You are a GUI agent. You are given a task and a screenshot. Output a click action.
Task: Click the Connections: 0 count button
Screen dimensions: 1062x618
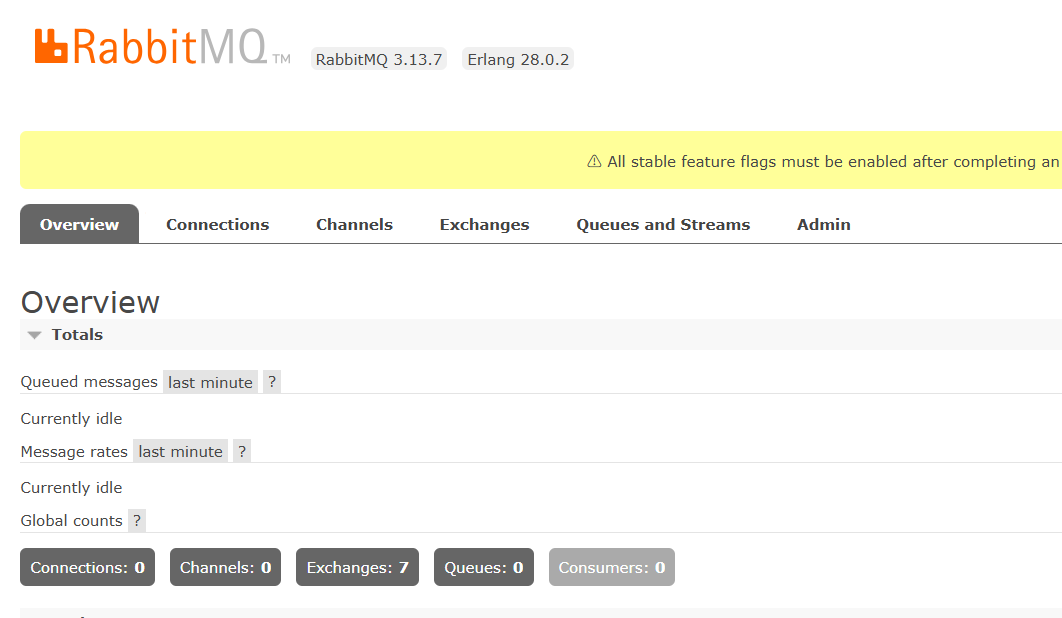(87, 567)
